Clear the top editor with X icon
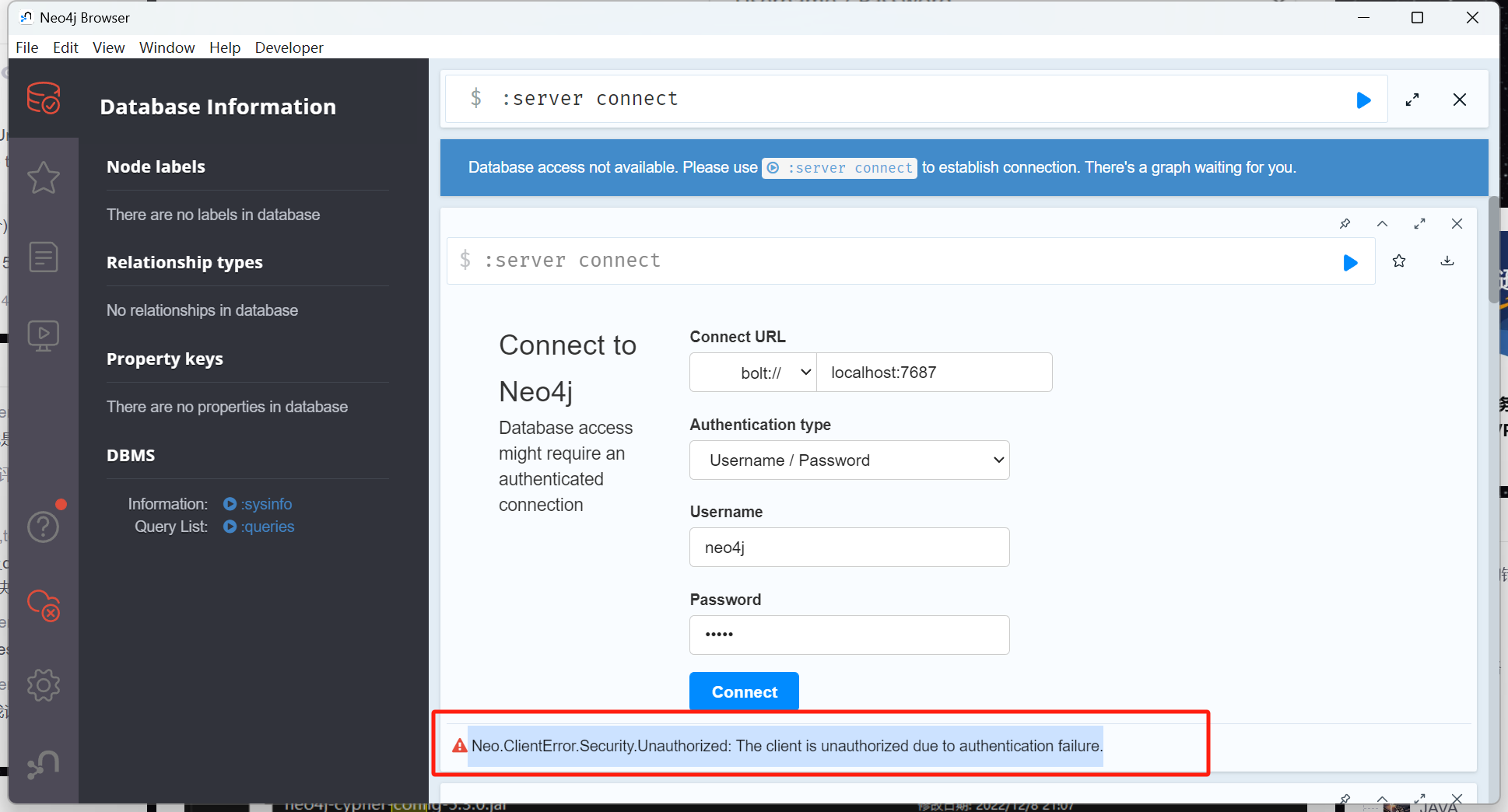Screen dimensions: 1508x812 1460,100
